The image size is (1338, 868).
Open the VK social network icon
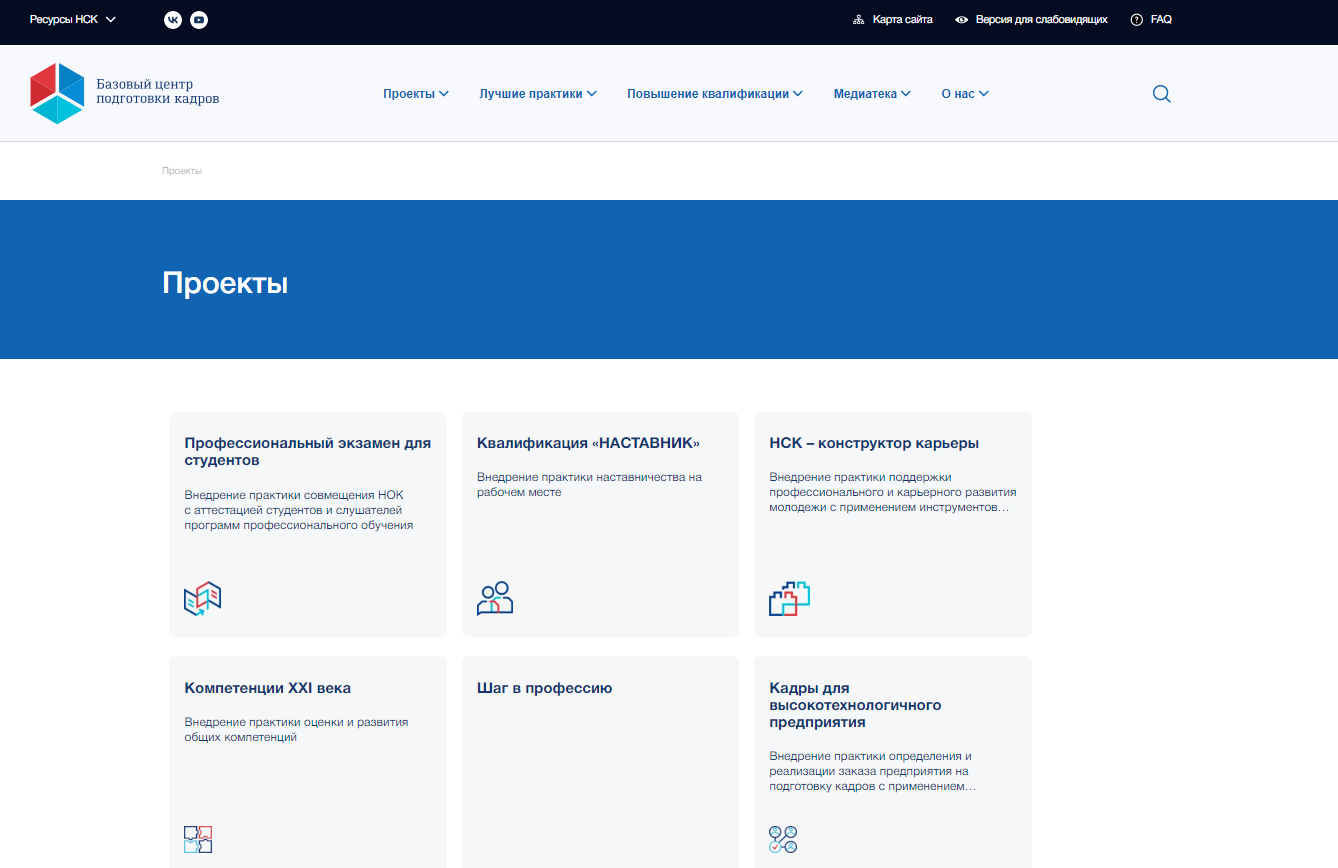[x=173, y=20]
